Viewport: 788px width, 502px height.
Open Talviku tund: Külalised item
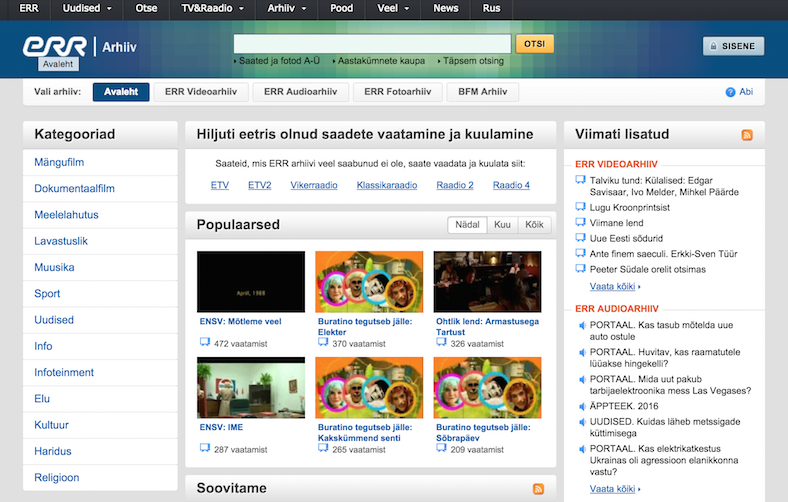pyautogui.click(x=664, y=186)
